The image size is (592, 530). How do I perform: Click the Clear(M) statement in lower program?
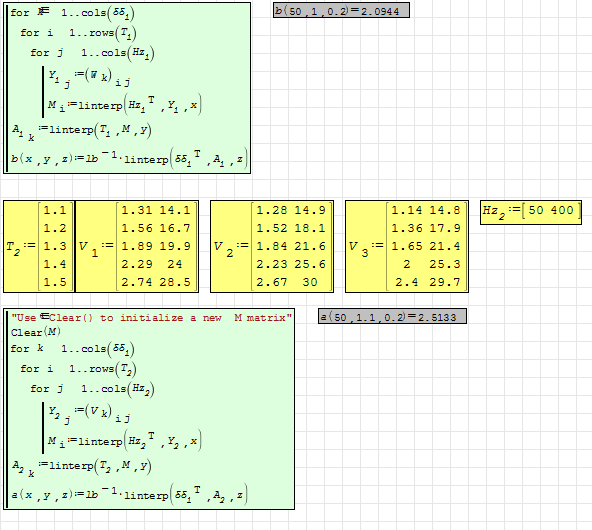click(35, 332)
